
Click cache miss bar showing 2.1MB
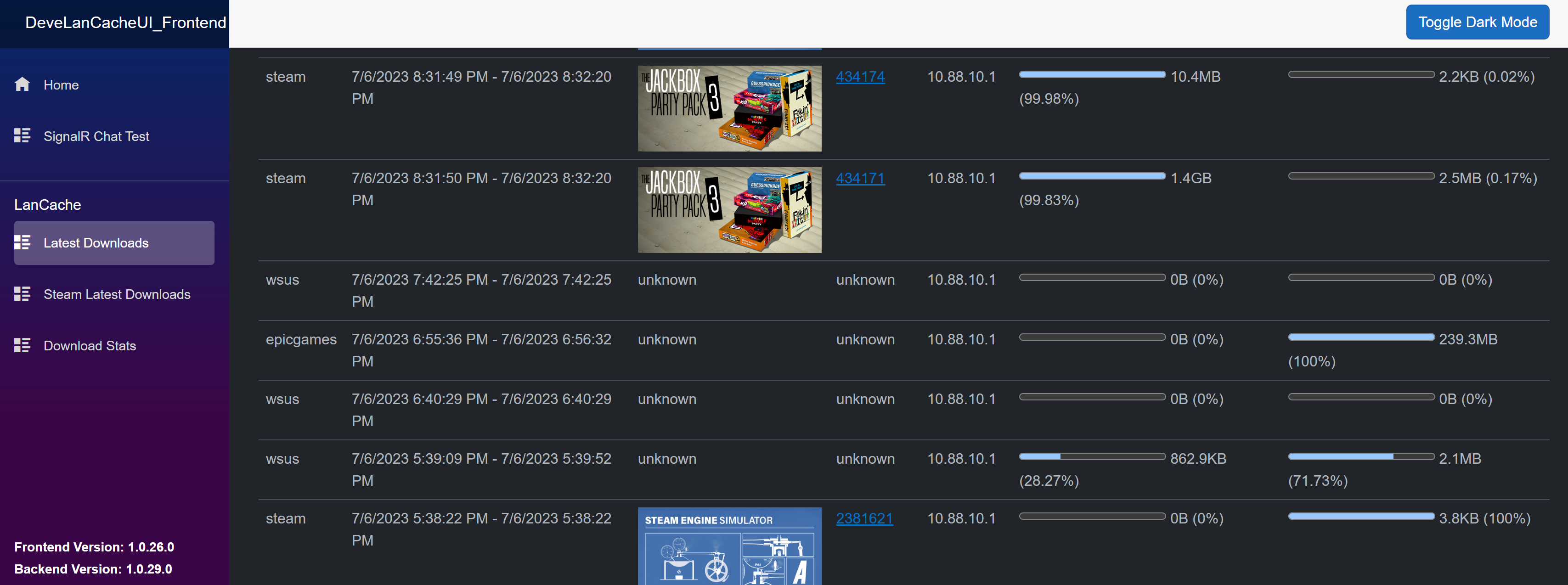(x=1361, y=456)
